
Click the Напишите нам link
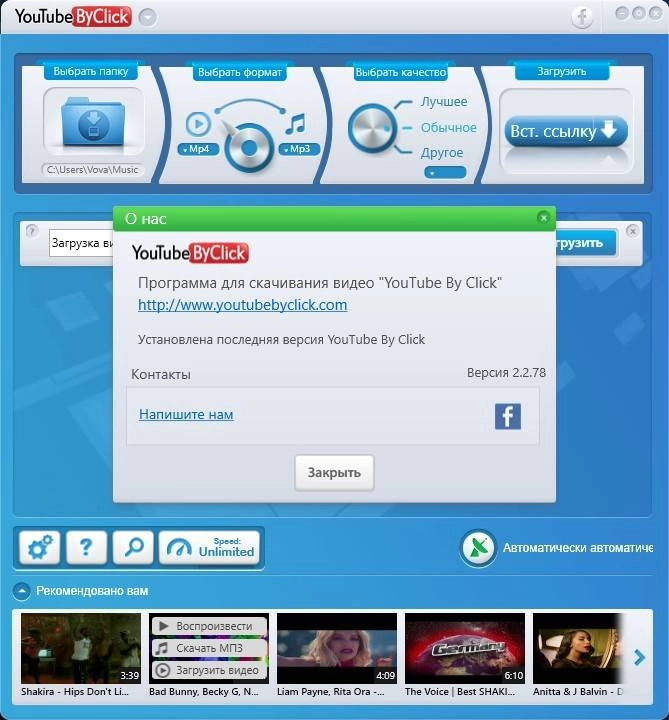pyautogui.click(x=186, y=414)
